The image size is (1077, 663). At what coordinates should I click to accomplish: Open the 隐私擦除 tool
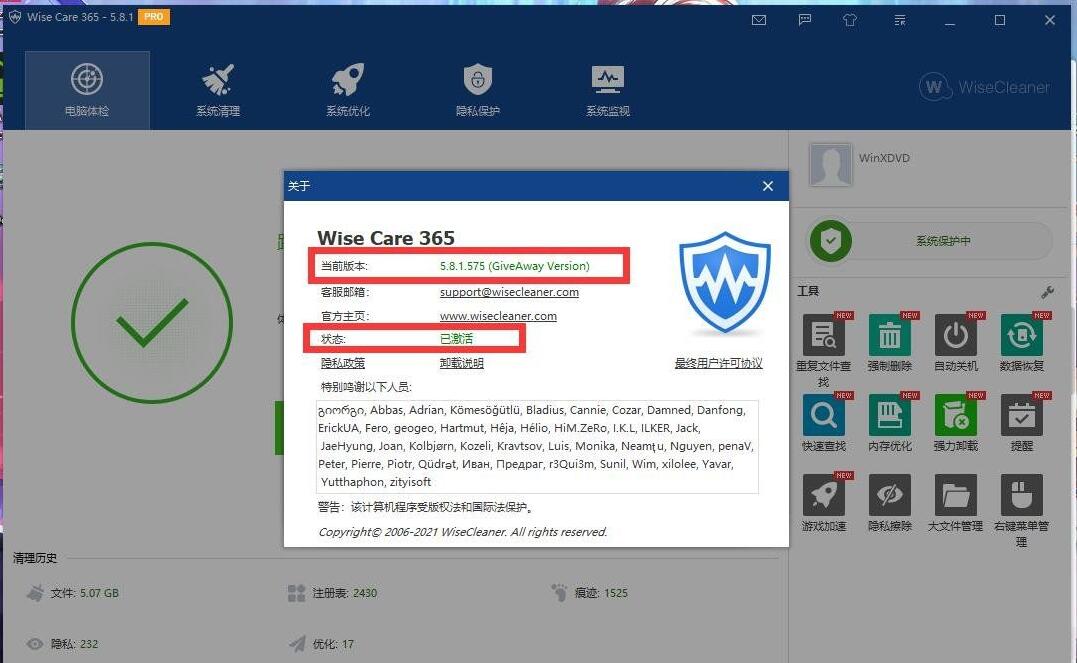coord(889,502)
